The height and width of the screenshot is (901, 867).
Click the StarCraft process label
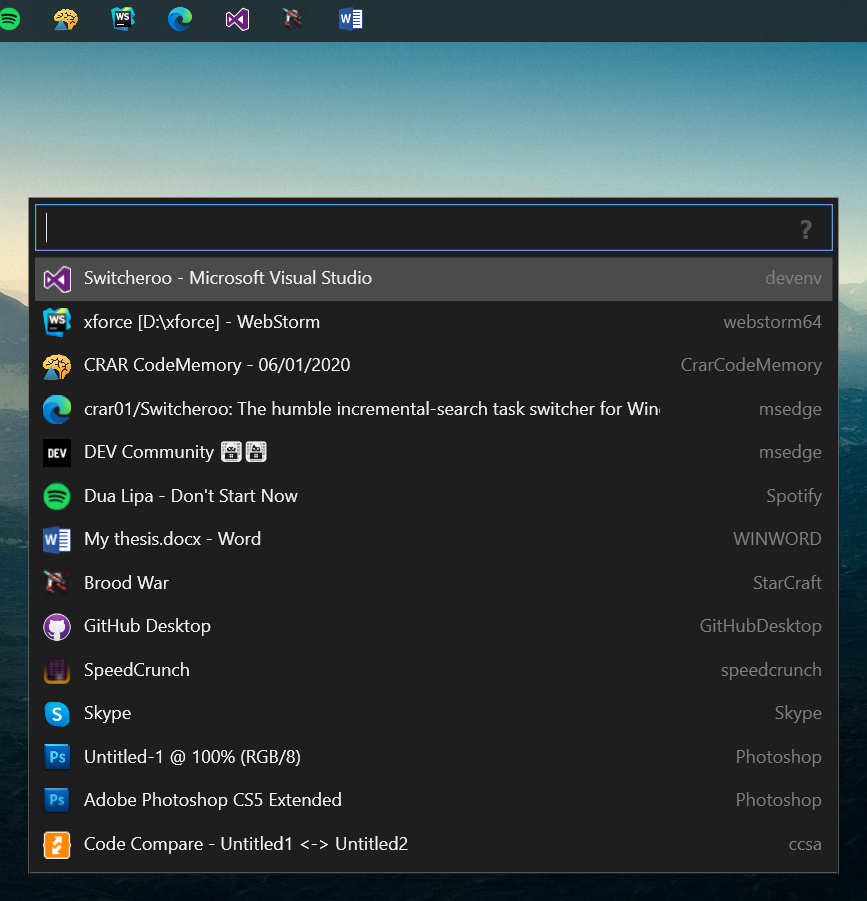click(x=787, y=583)
